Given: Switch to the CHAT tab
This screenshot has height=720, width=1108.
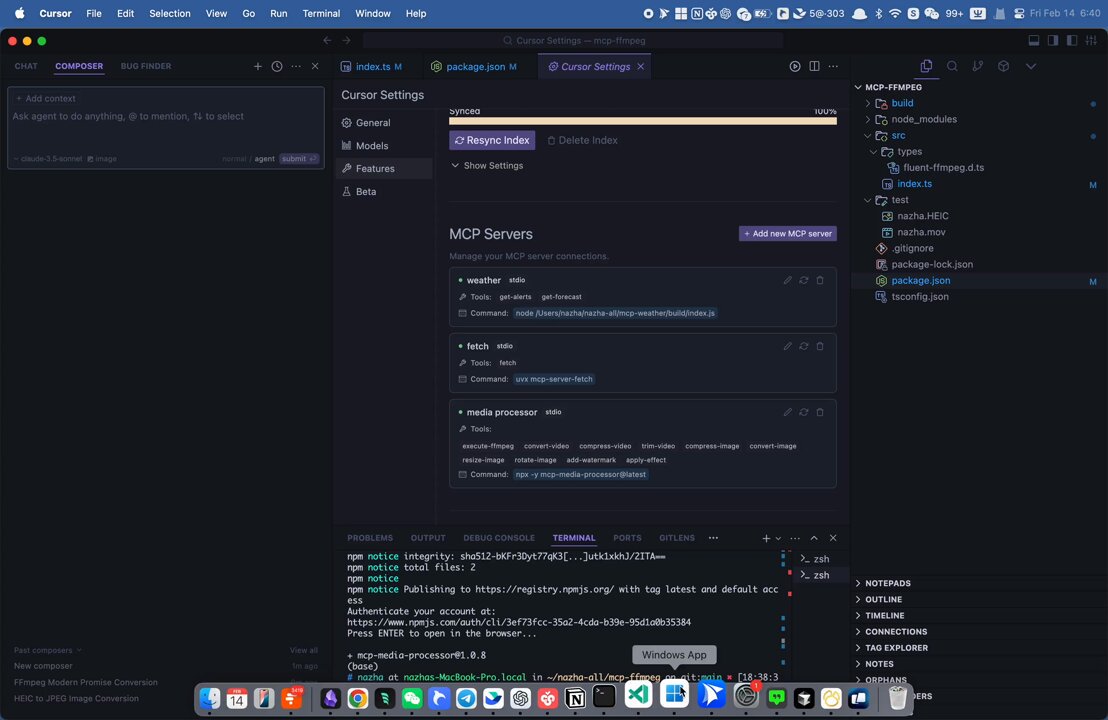Looking at the screenshot, I should [x=26, y=66].
